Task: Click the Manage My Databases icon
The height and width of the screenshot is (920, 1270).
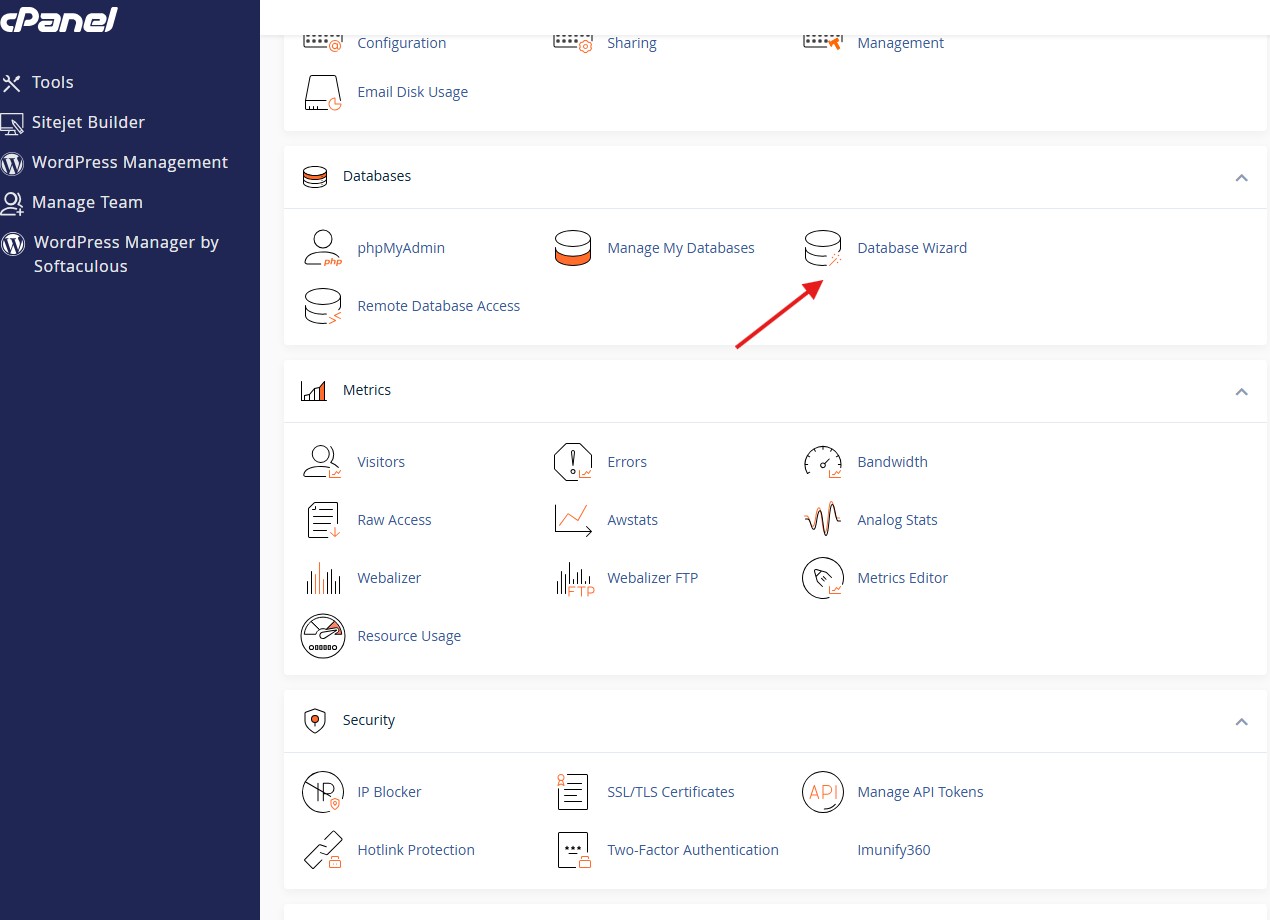Action: click(x=573, y=248)
